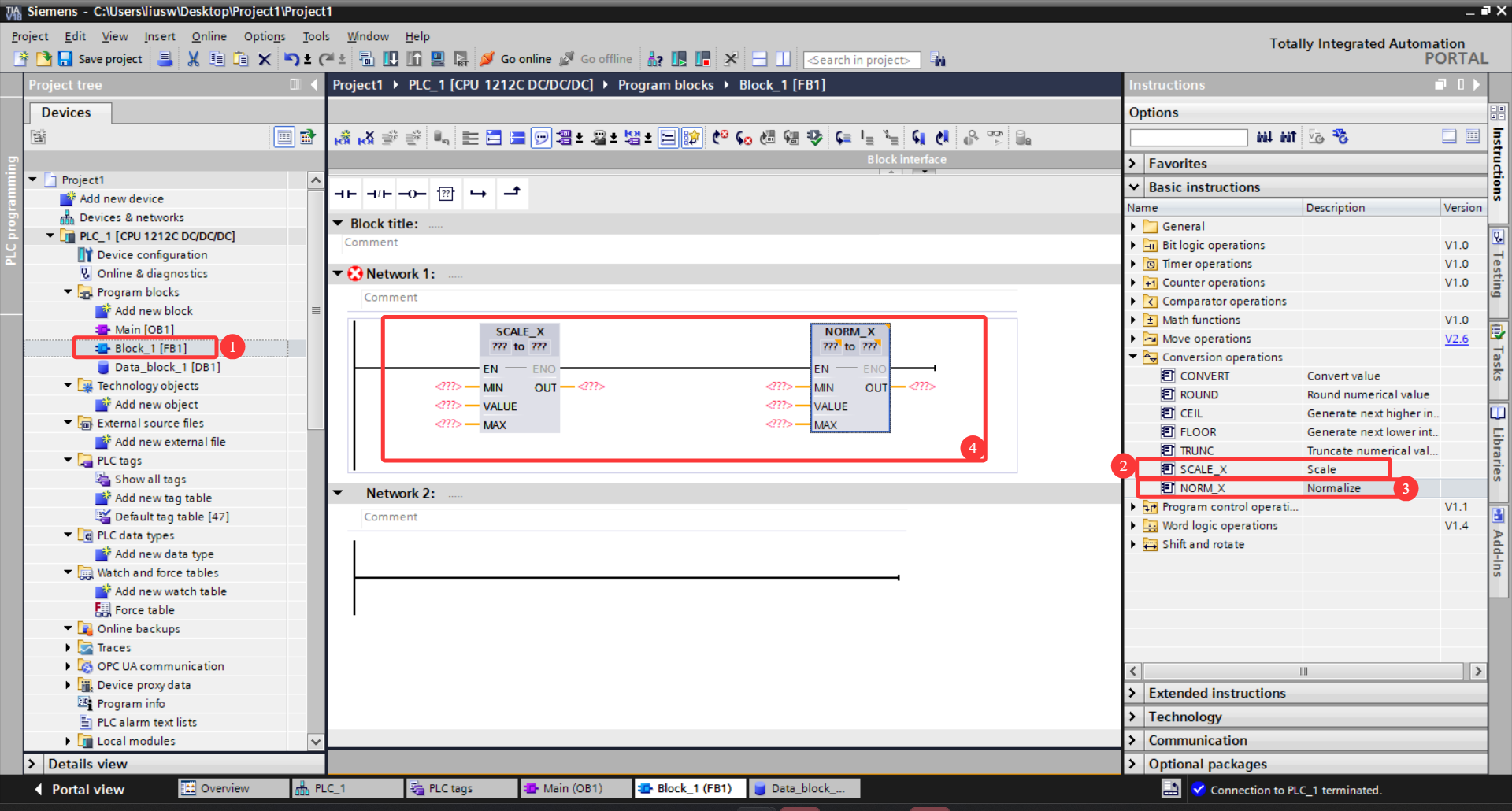
Task: Toggle network comments display icon
Action: tap(541, 138)
